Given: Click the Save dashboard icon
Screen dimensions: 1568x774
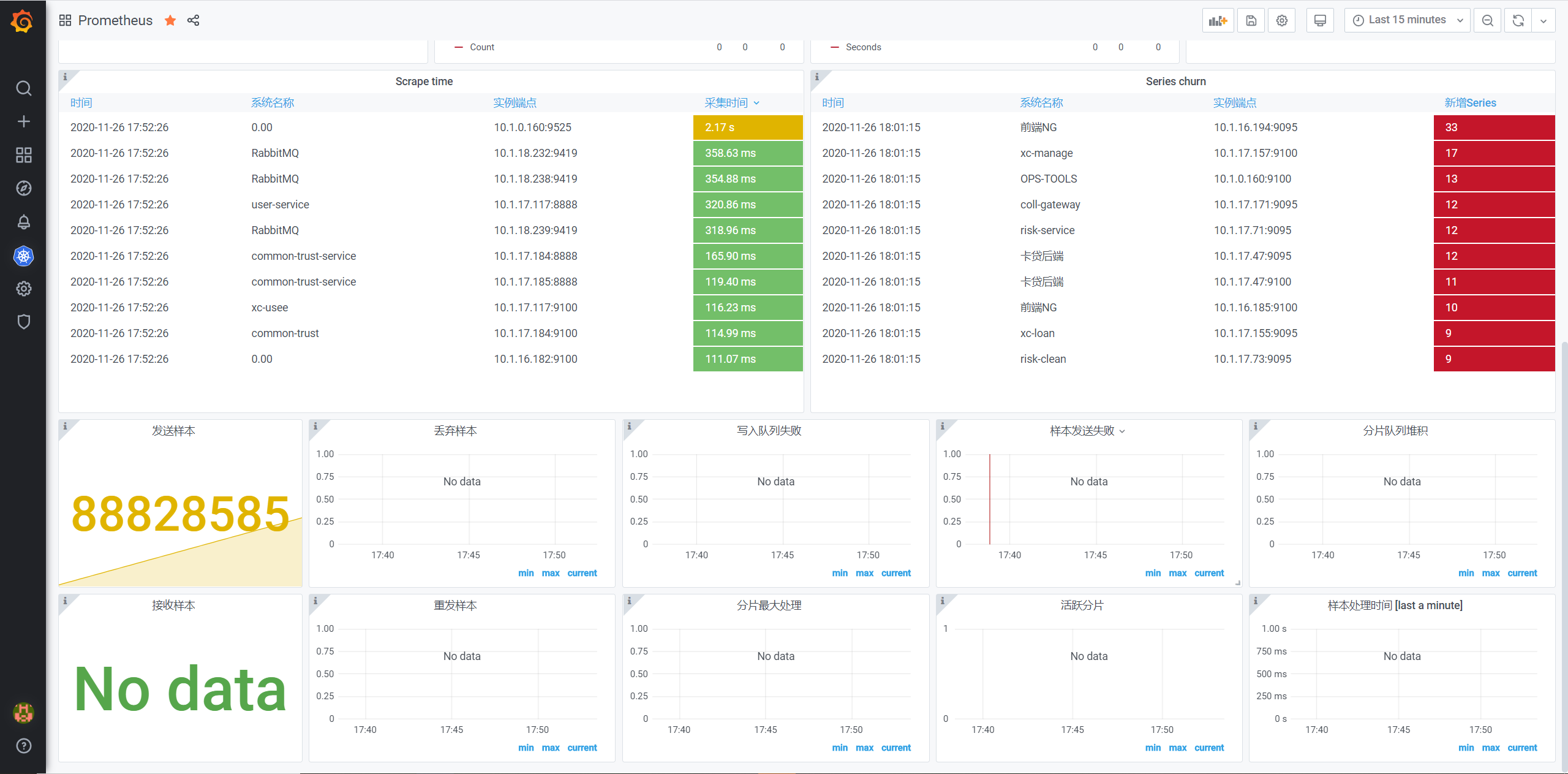Looking at the screenshot, I should coord(1251,20).
